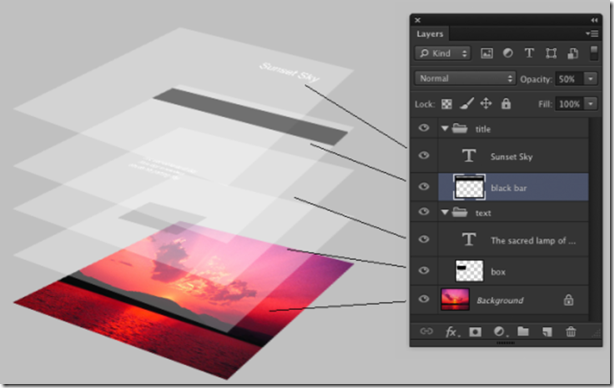Click the Background layer lock icon
Image resolution: width=614 pixels, height=388 pixels.
[568, 300]
